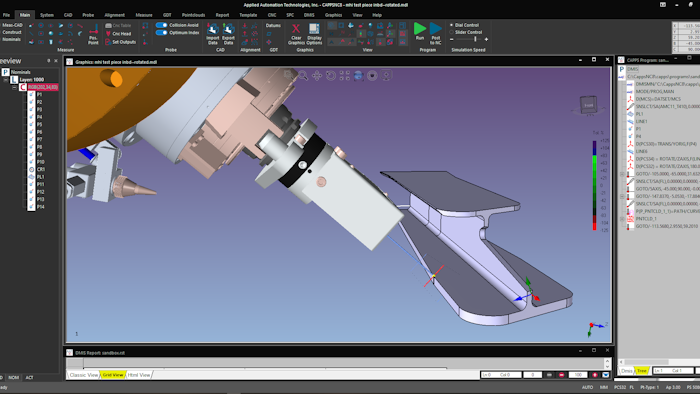700x394 pixels.
Task: Switch to the Grid View report tab
Action: (112, 375)
